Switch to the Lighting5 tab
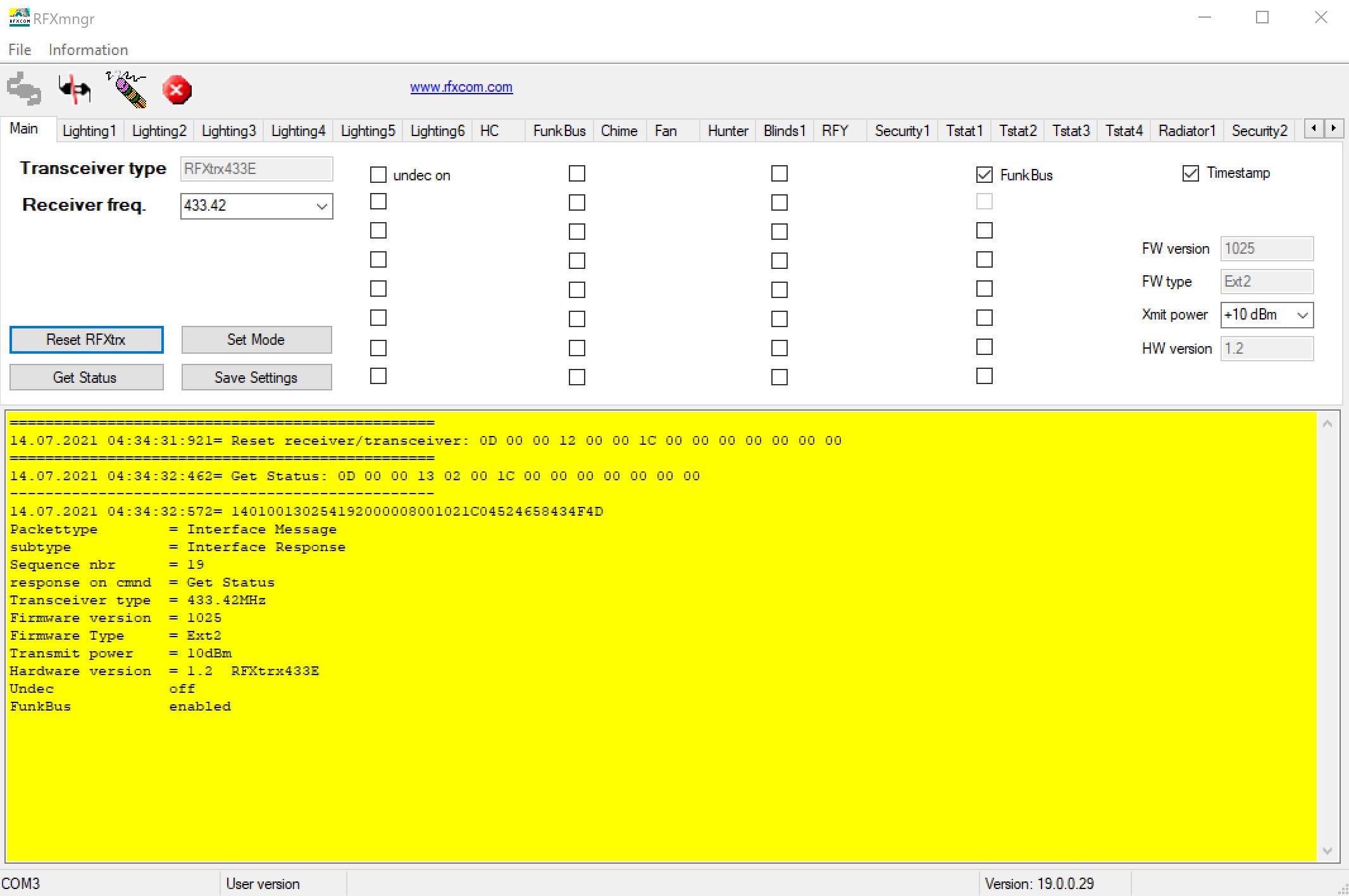 [368, 131]
